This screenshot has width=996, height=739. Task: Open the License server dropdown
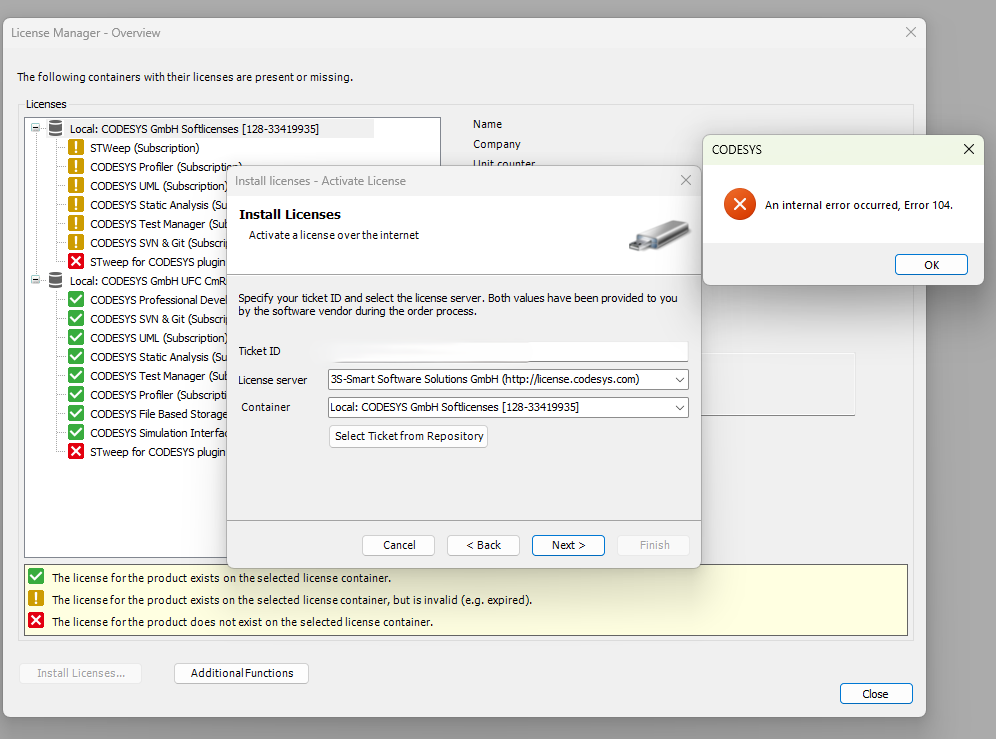[x=680, y=379]
